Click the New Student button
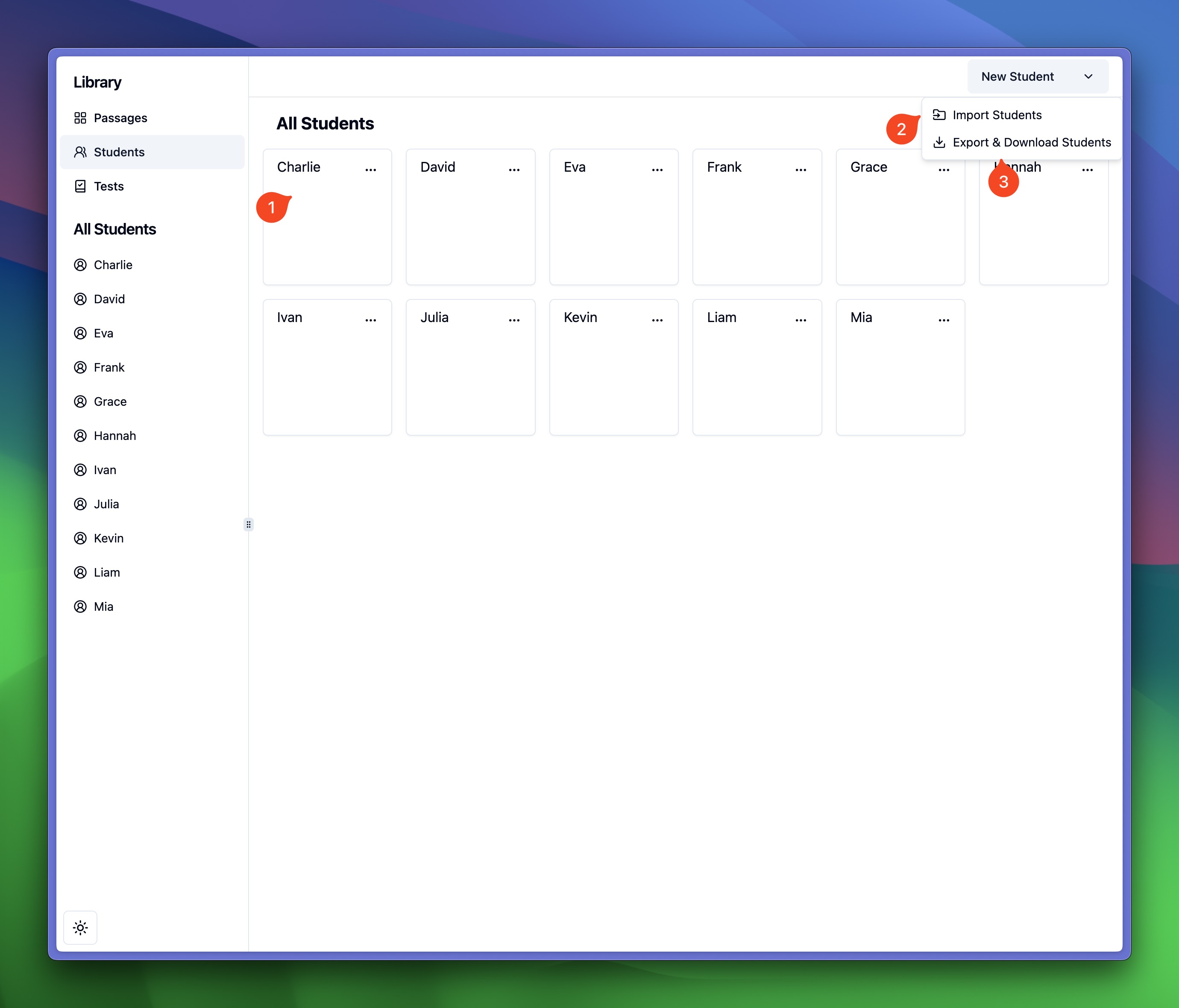The width and height of the screenshot is (1179, 1008). pyautogui.click(x=1018, y=76)
